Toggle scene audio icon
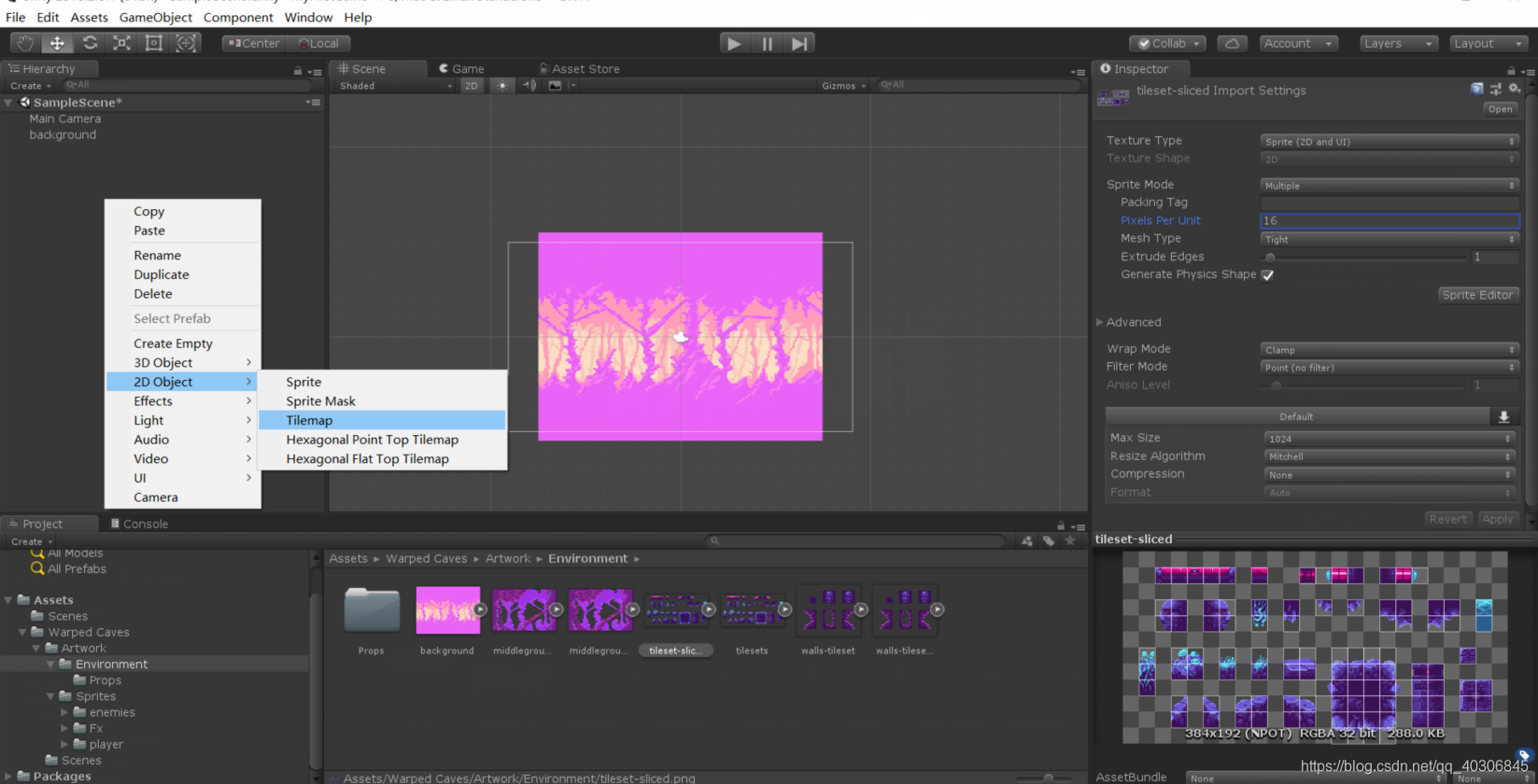1538x784 pixels. click(x=529, y=85)
